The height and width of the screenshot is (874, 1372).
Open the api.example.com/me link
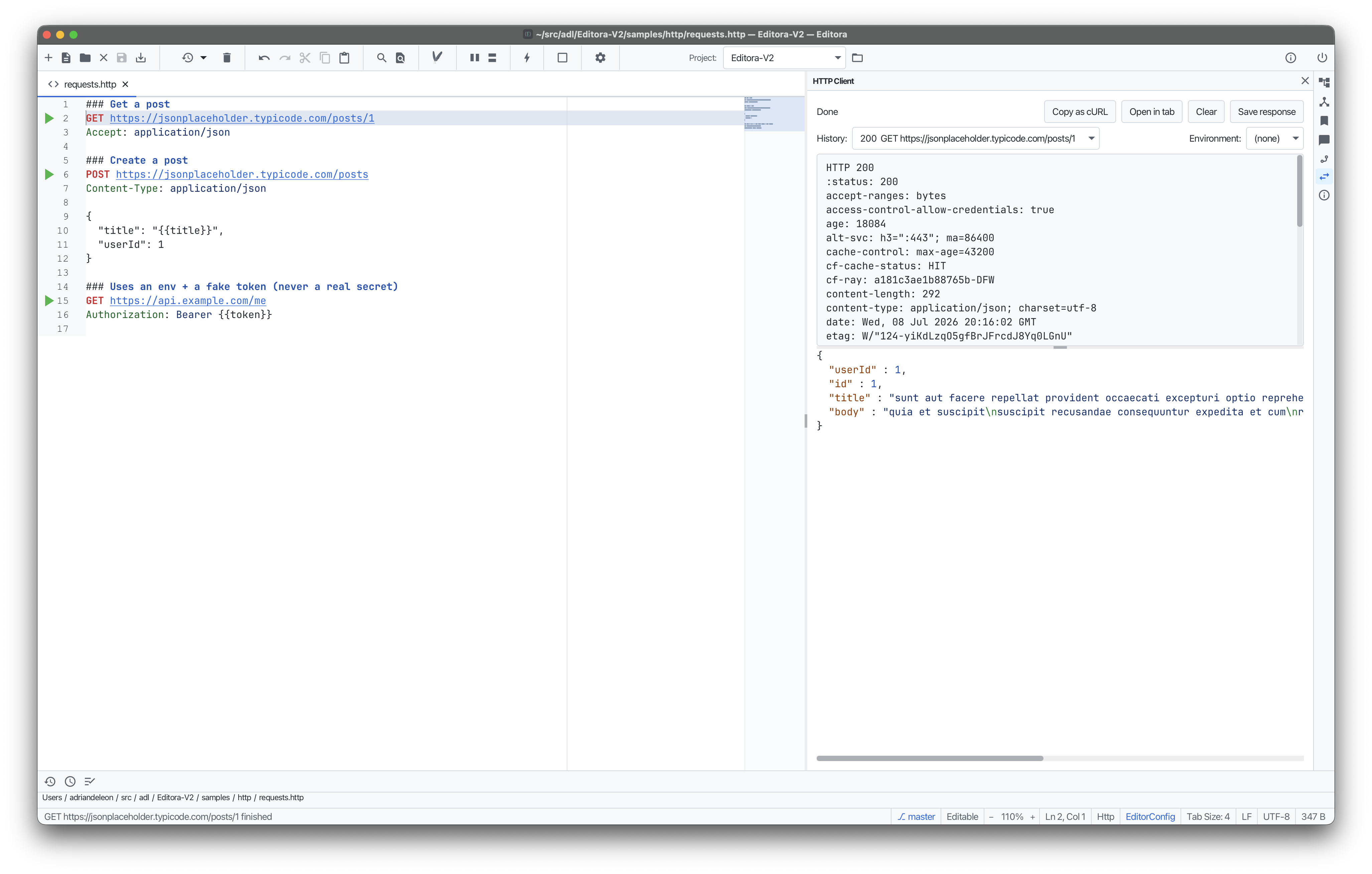[x=188, y=301]
